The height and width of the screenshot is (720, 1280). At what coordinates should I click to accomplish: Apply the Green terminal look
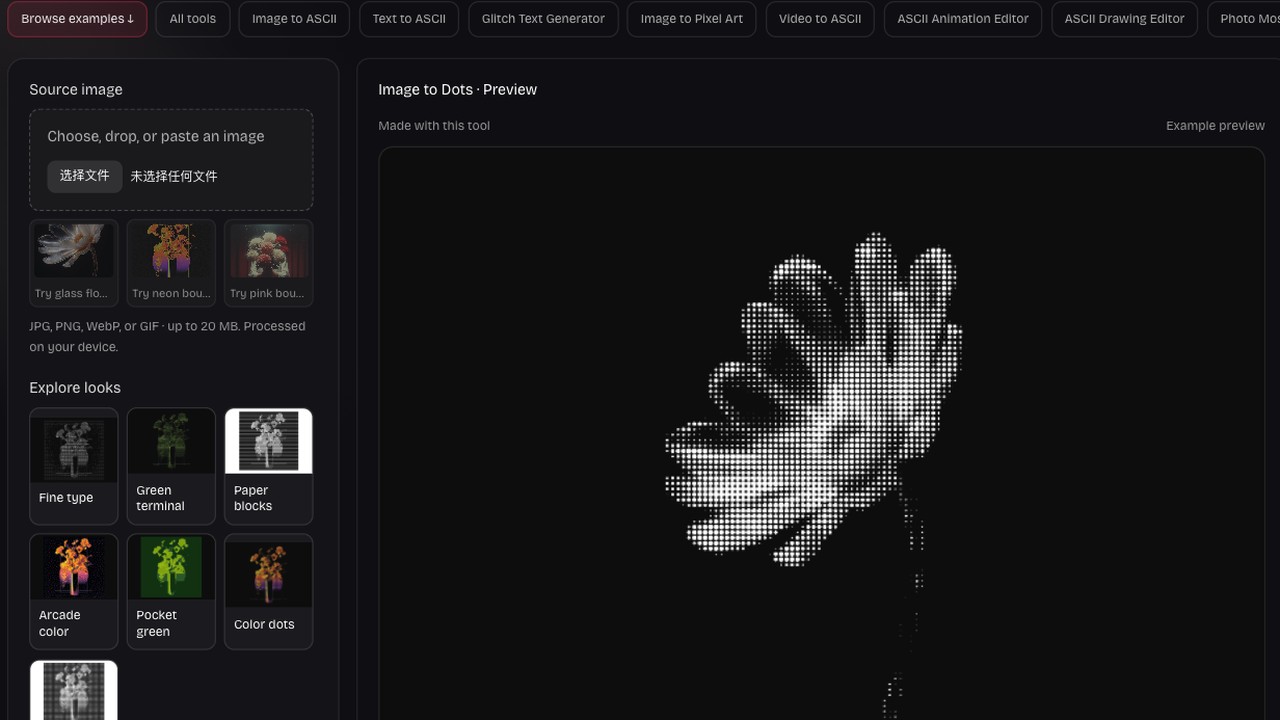tap(171, 466)
